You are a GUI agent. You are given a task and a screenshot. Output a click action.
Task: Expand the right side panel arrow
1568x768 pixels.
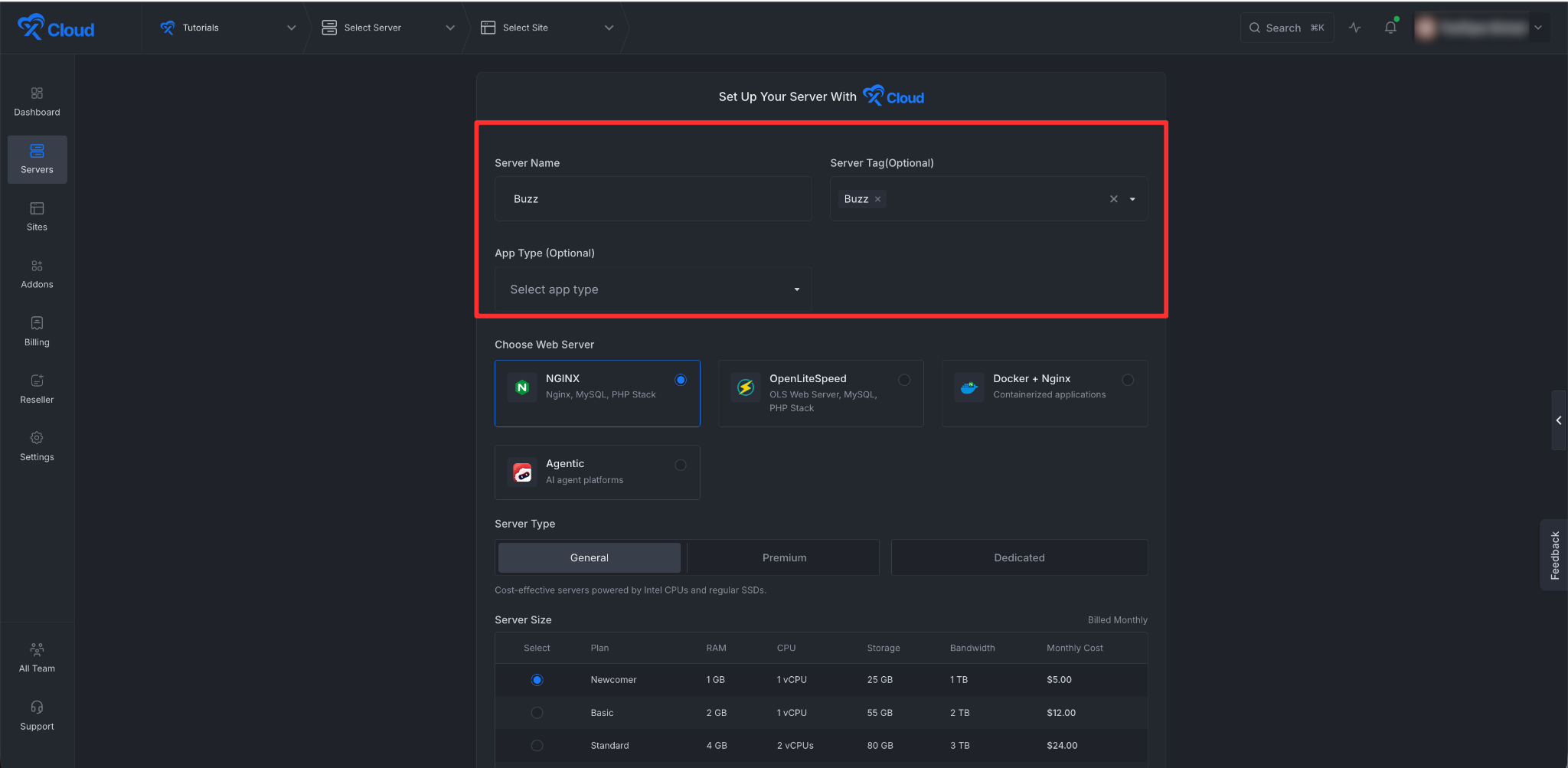click(1559, 420)
